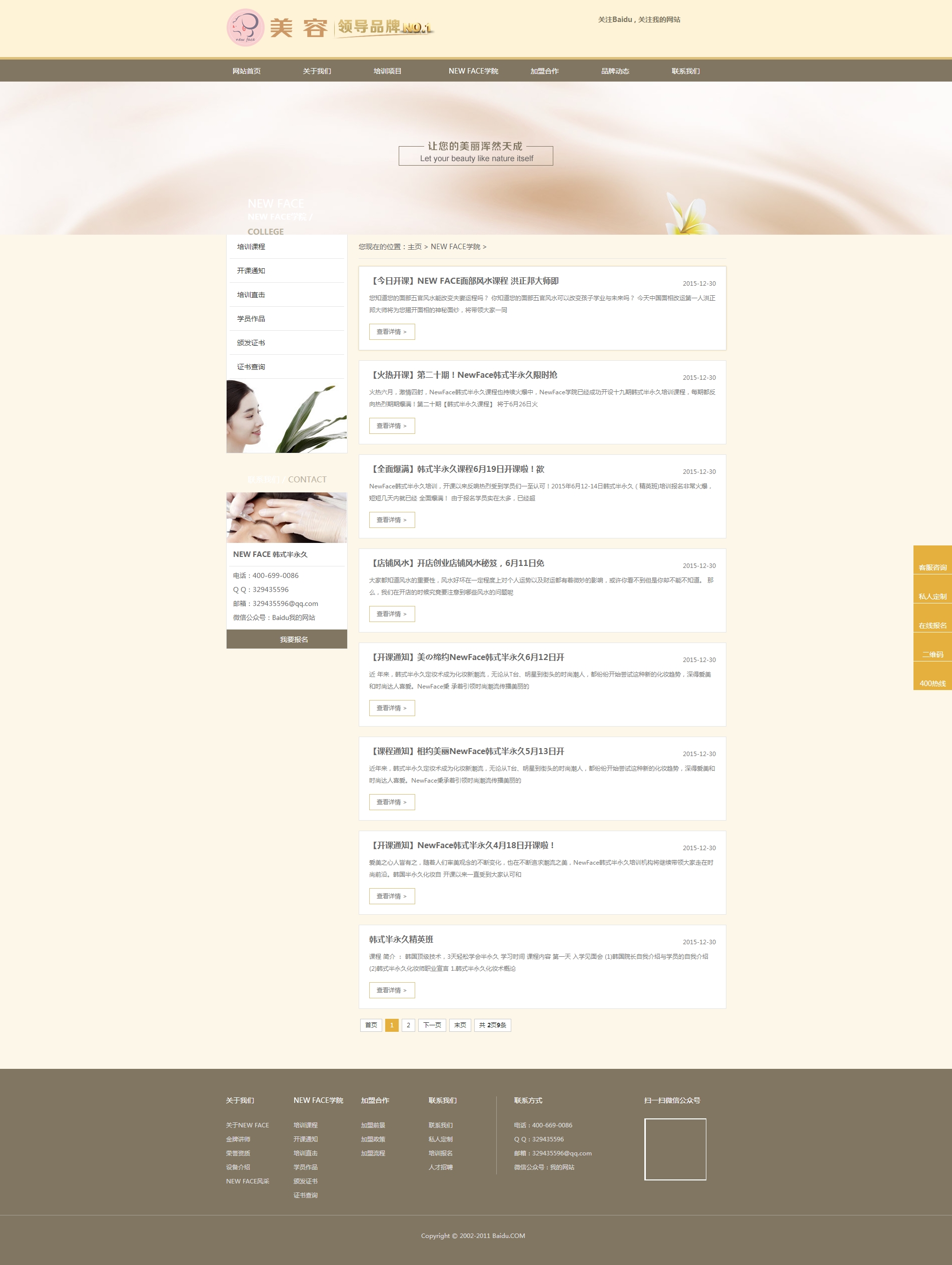The image size is (952, 1265).
Task: Click the 下一页 pagination button
Action: (432, 1025)
